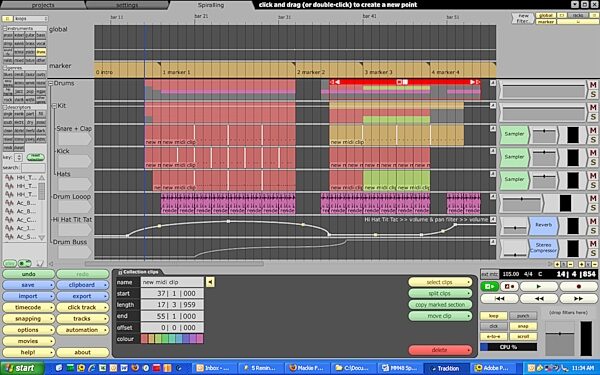
Task: Mute the Drums track
Action: coord(593,85)
